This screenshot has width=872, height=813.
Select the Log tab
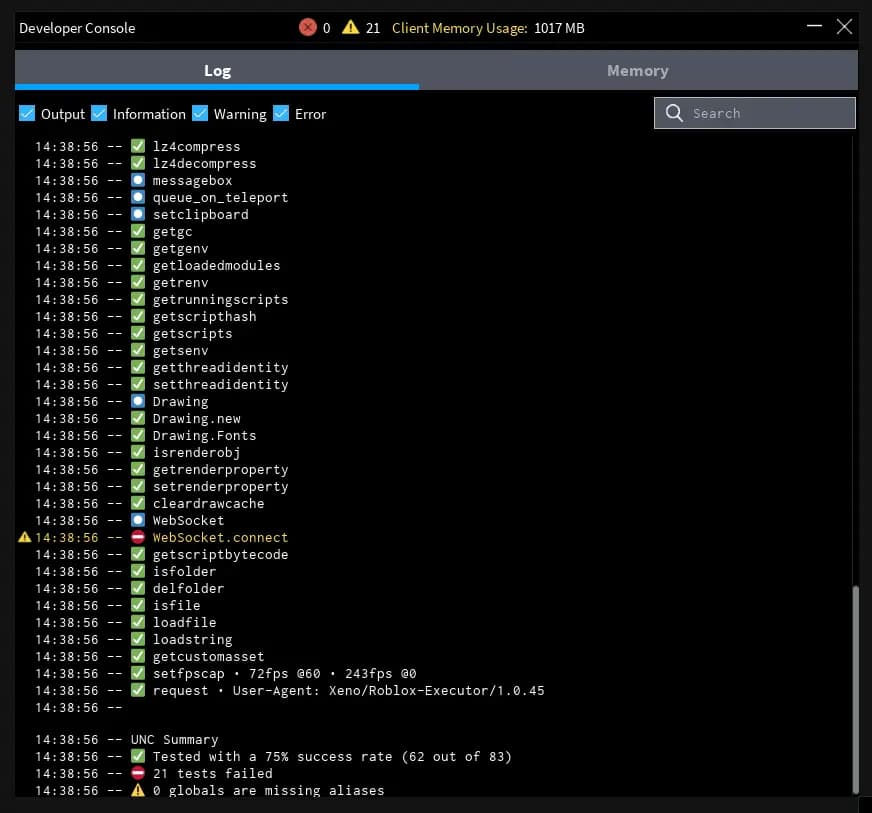coord(217,70)
